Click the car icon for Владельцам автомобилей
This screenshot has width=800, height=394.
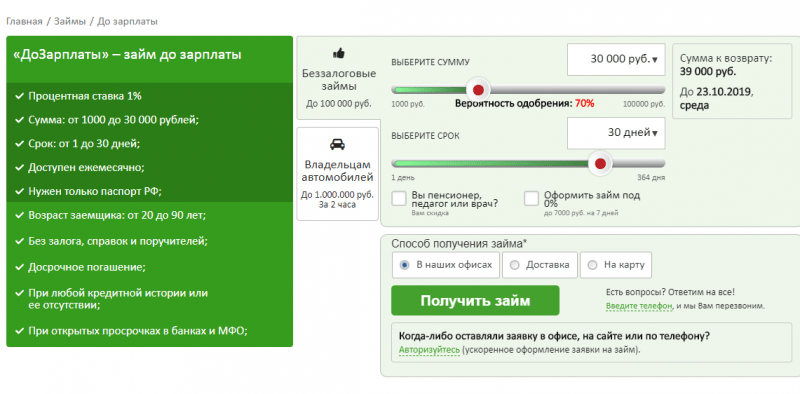tap(337, 144)
